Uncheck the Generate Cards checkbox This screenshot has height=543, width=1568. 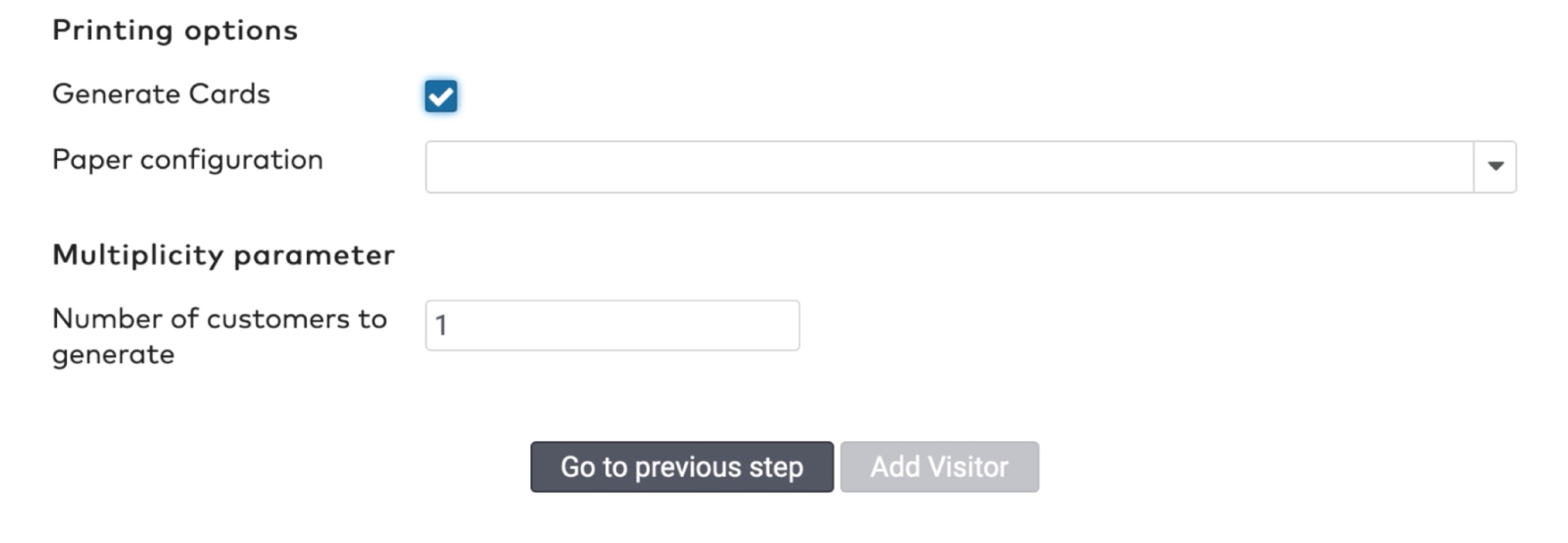[441, 96]
